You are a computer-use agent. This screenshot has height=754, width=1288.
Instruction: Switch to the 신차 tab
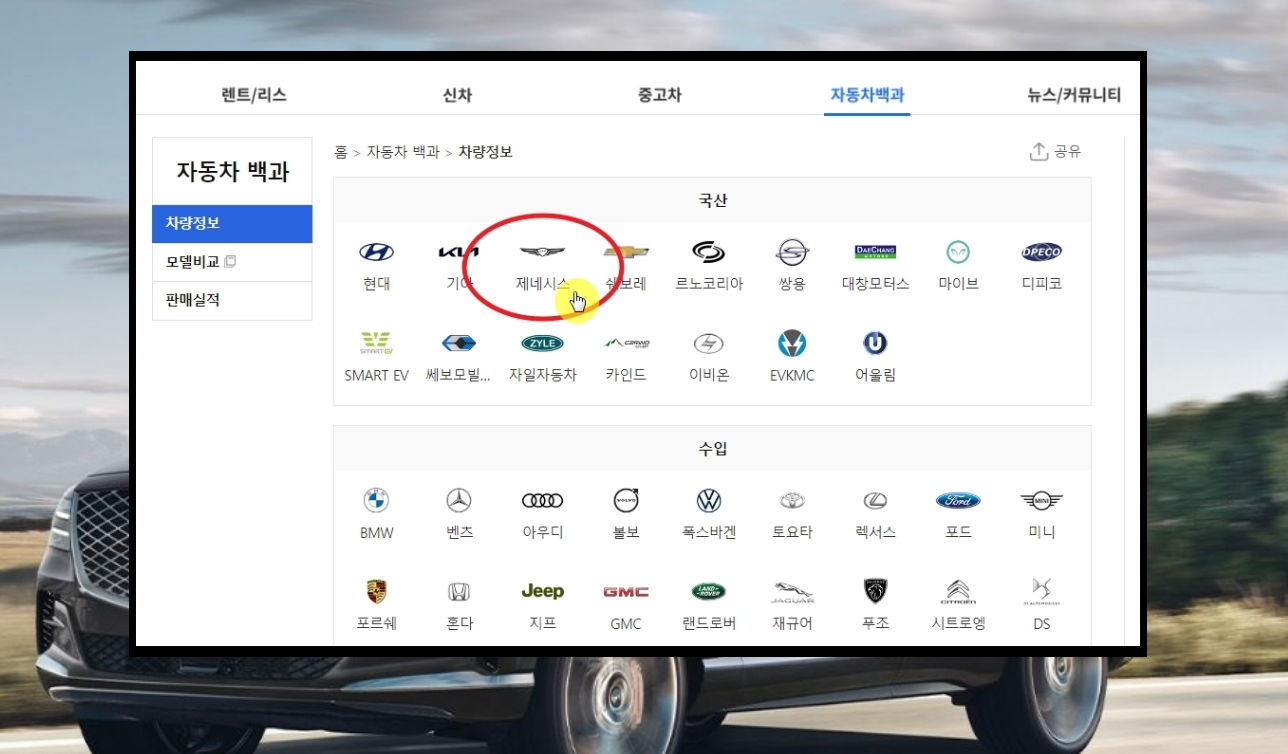(457, 95)
